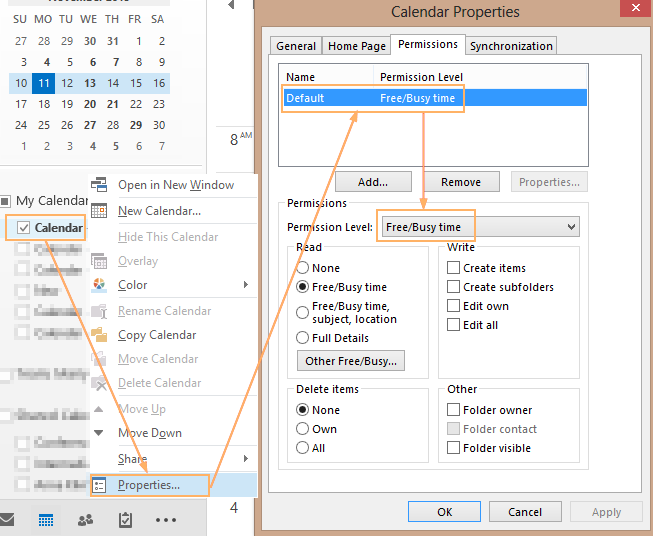The width and height of the screenshot is (653, 536).
Task: Switch to the Calendar view icon
Action: (46, 520)
